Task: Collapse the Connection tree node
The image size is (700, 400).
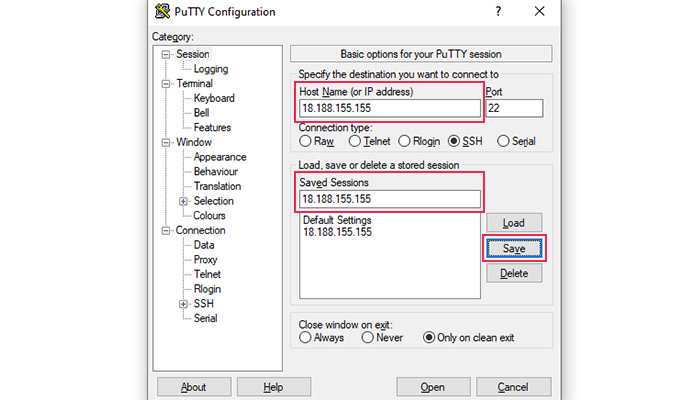Action: (x=166, y=231)
